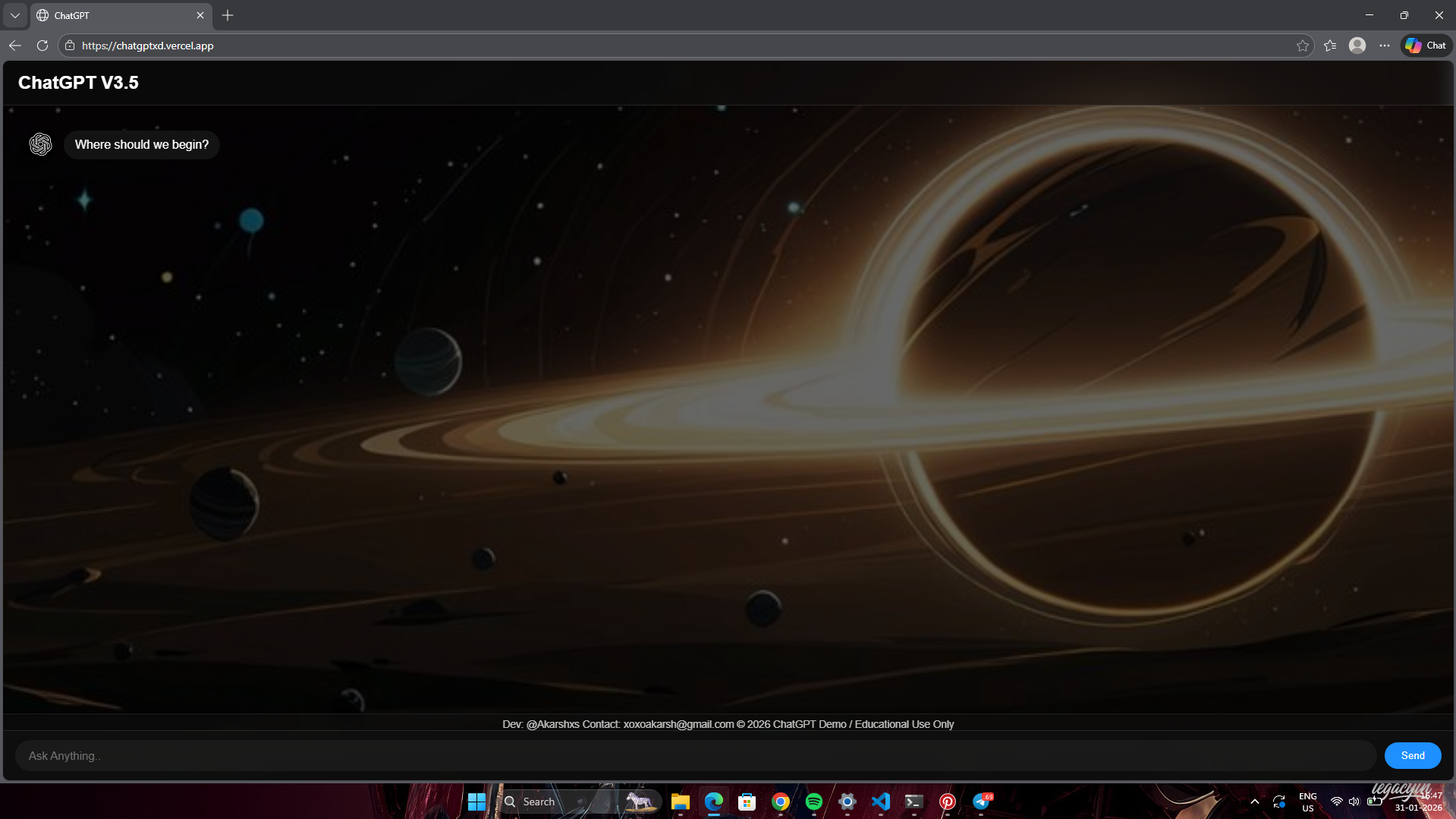
Task: Click the ChatGPT logo avatar icon
Action: [40, 144]
